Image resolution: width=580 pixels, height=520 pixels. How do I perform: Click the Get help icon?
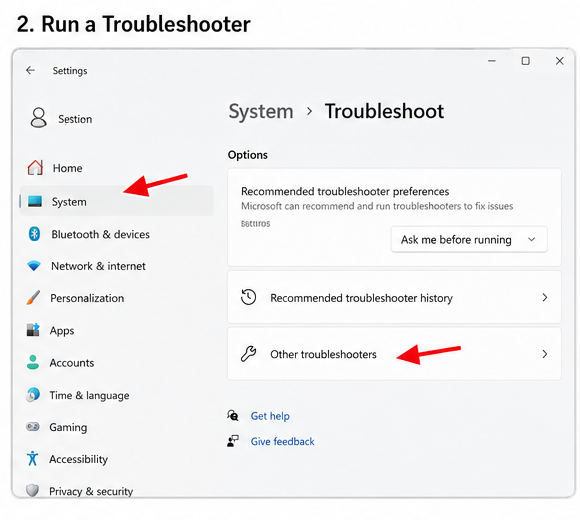[x=233, y=416]
